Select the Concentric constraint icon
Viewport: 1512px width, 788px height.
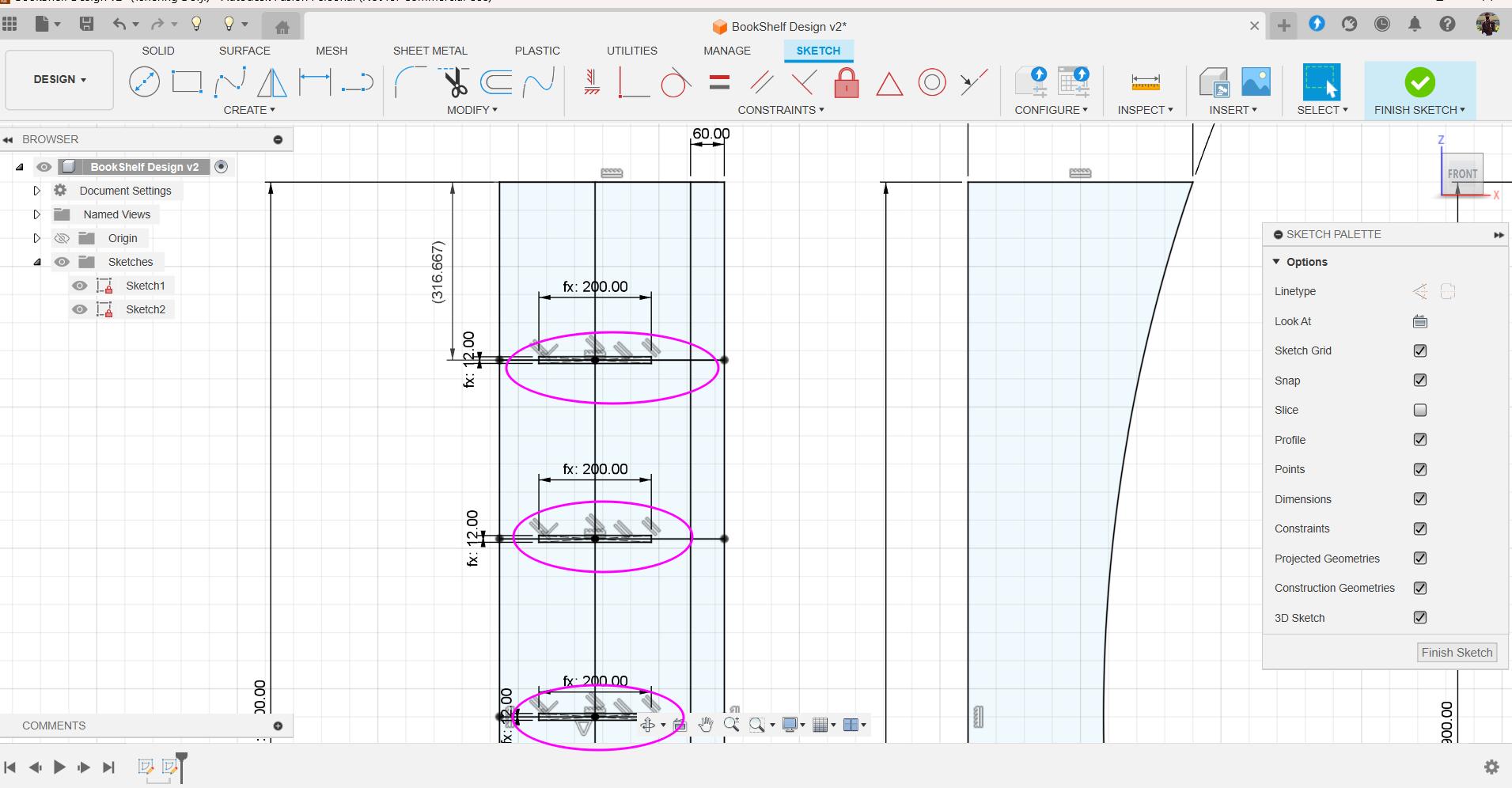coord(932,81)
